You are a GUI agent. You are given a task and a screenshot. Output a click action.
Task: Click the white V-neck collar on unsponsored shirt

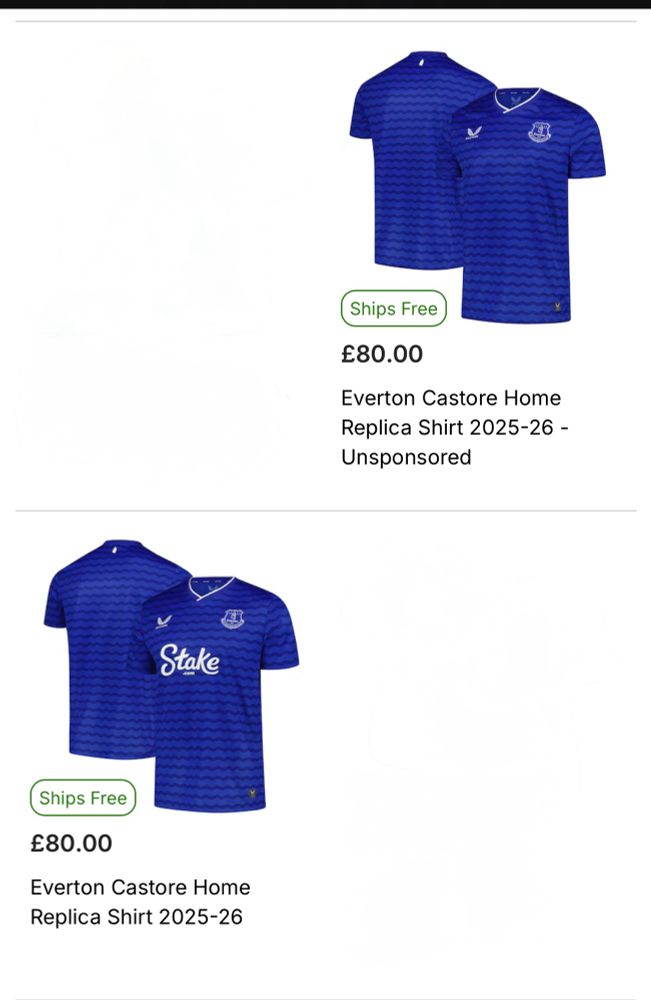coord(517,99)
